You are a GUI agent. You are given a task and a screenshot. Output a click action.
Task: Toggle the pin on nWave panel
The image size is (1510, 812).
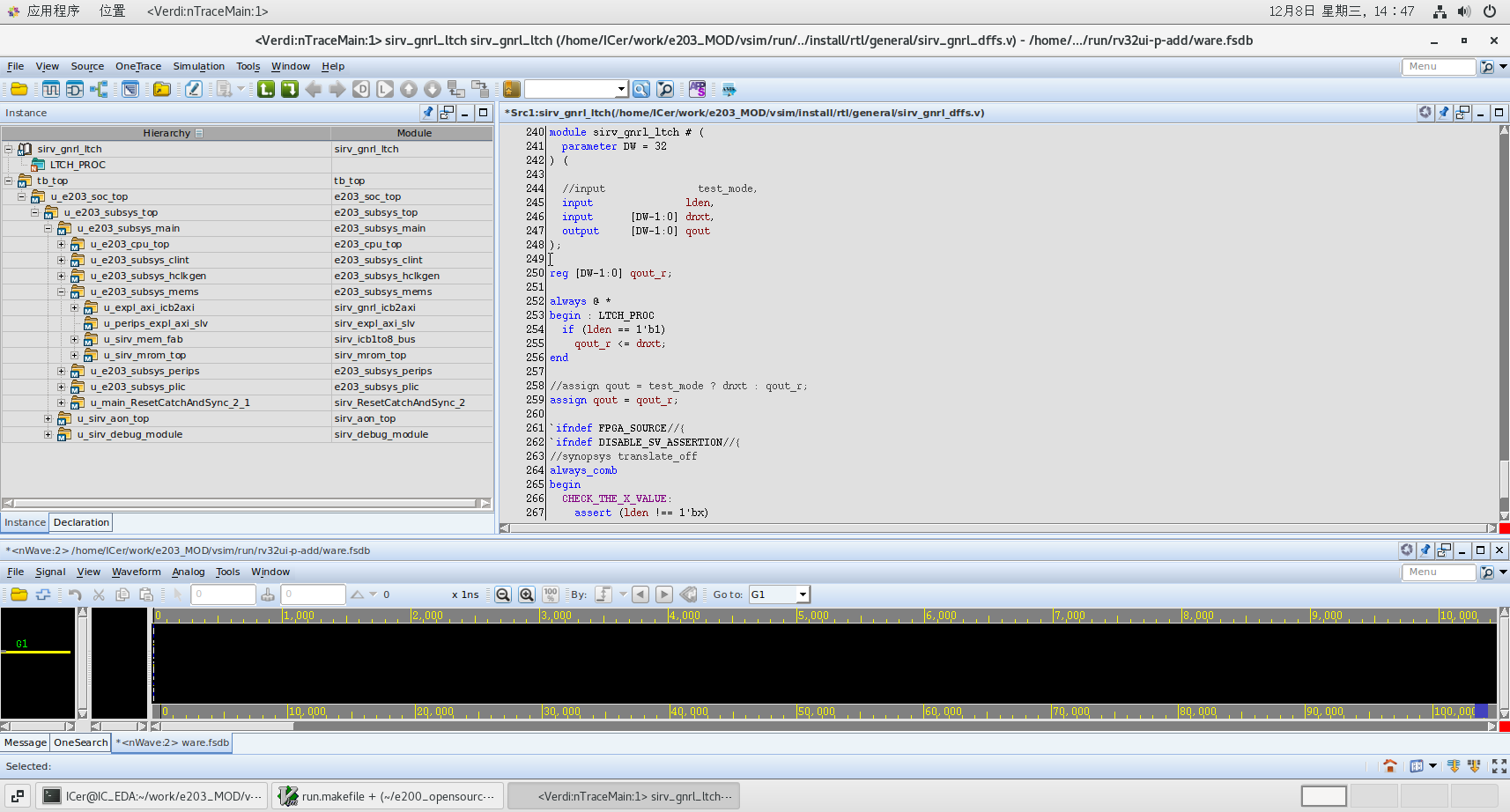coord(1425,550)
